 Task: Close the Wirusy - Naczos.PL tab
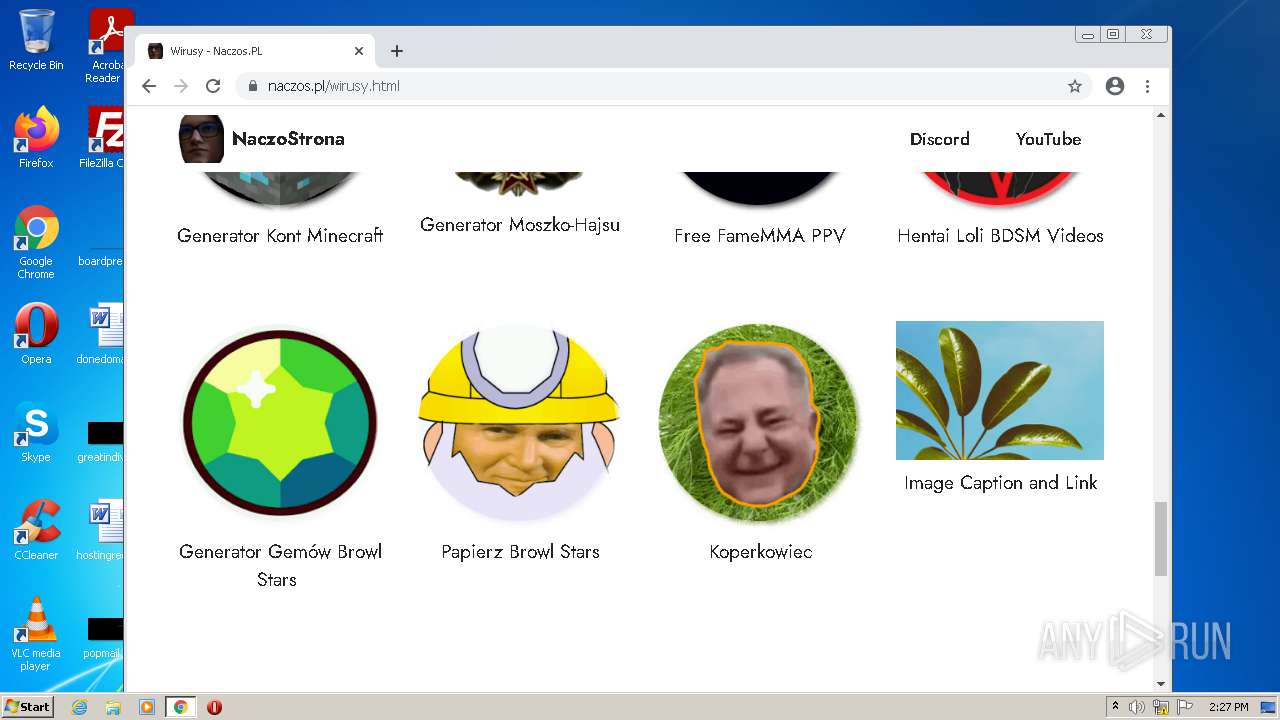[x=359, y=51]
